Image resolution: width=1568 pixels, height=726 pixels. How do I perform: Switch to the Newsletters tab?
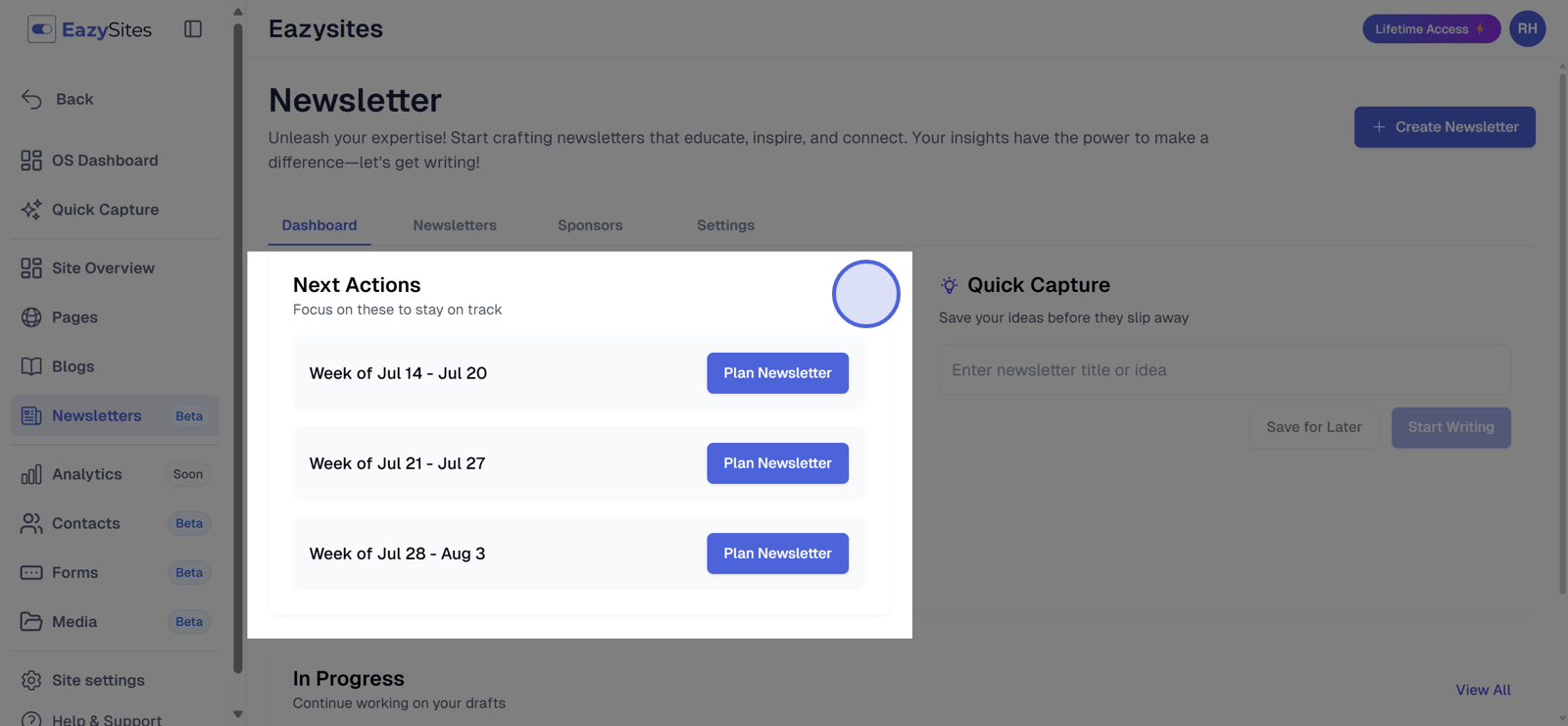(455, 225)
